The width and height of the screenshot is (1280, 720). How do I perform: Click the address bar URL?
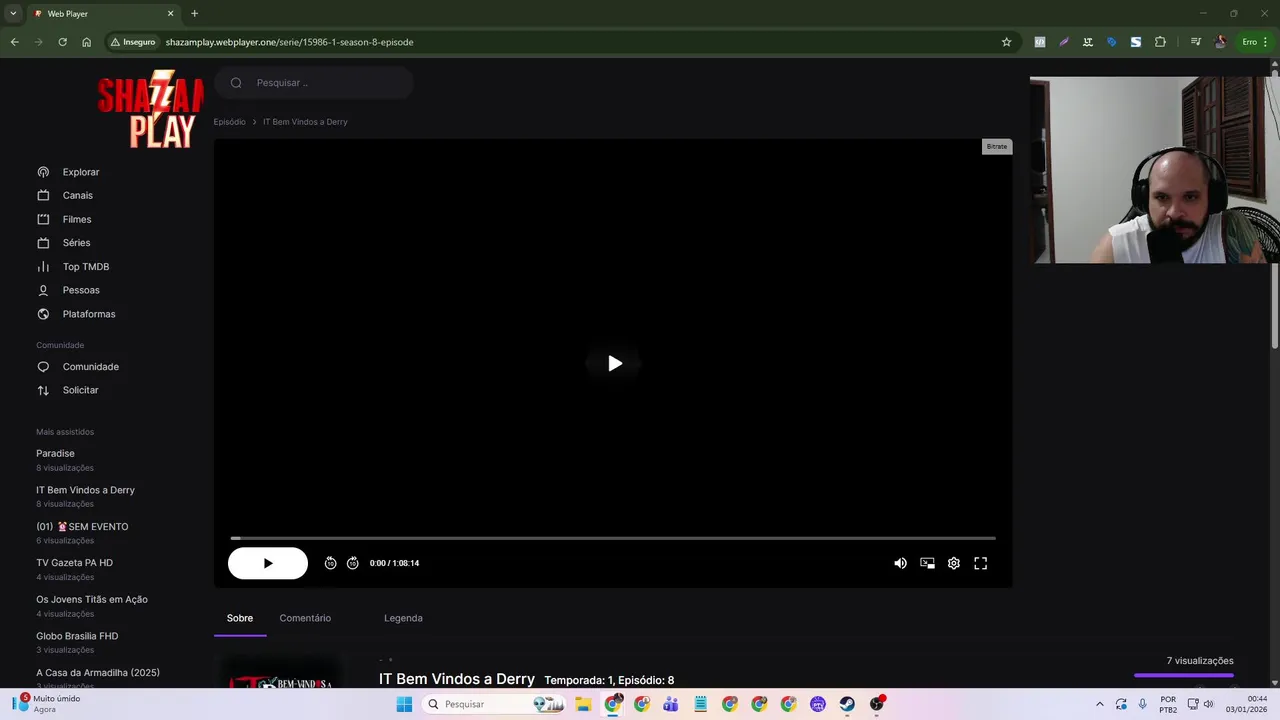(289, 42)
